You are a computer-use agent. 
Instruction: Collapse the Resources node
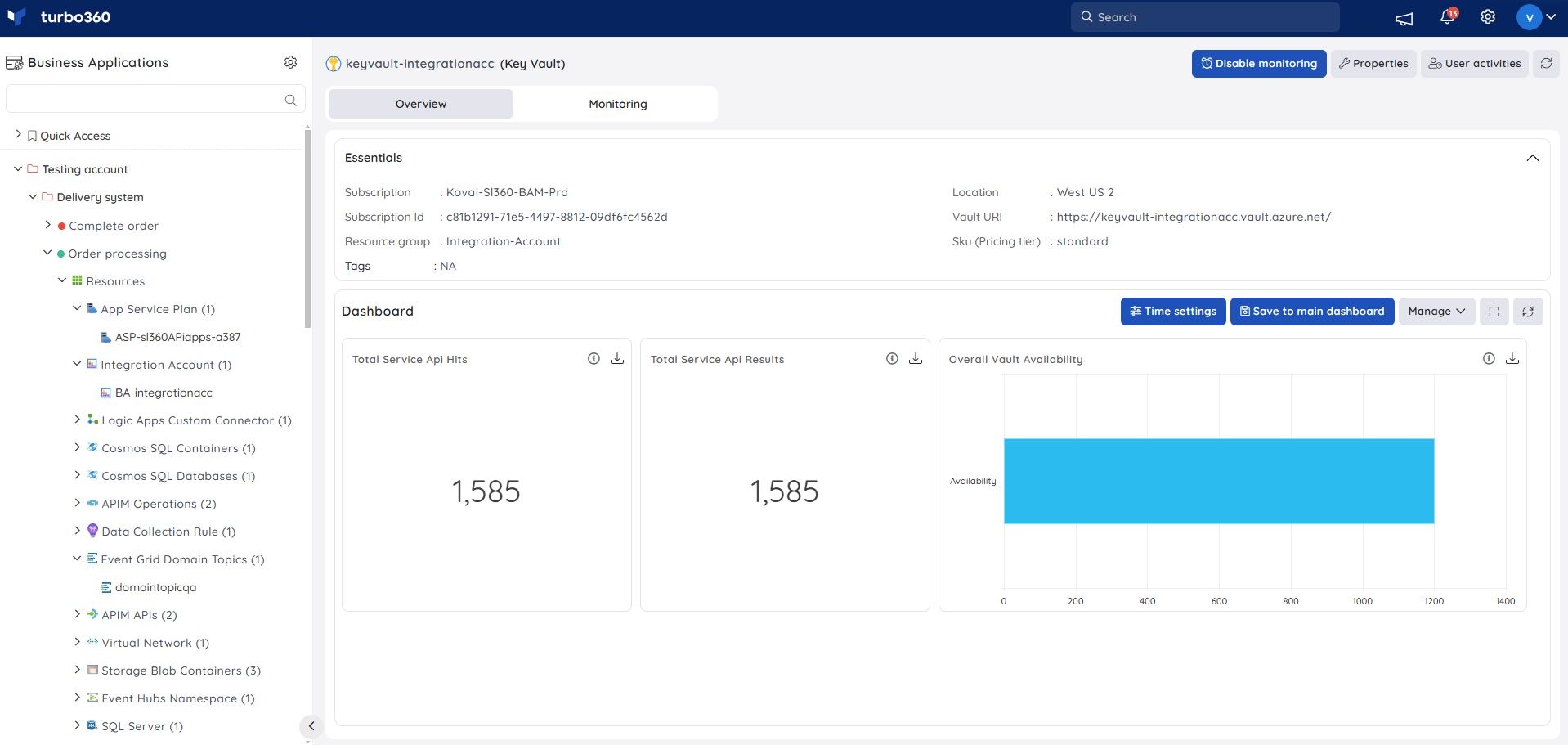point(62,280)
